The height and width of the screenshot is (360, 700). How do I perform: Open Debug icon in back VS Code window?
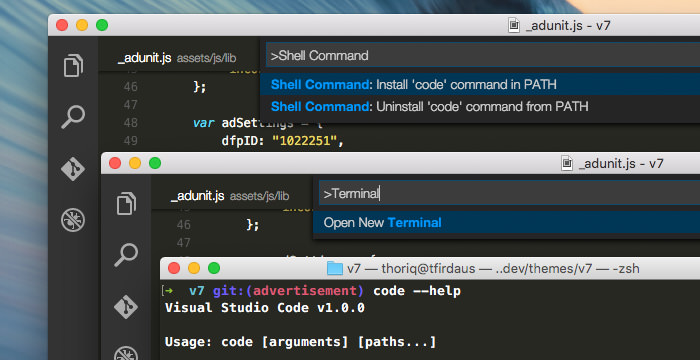(x=73, y=220)
